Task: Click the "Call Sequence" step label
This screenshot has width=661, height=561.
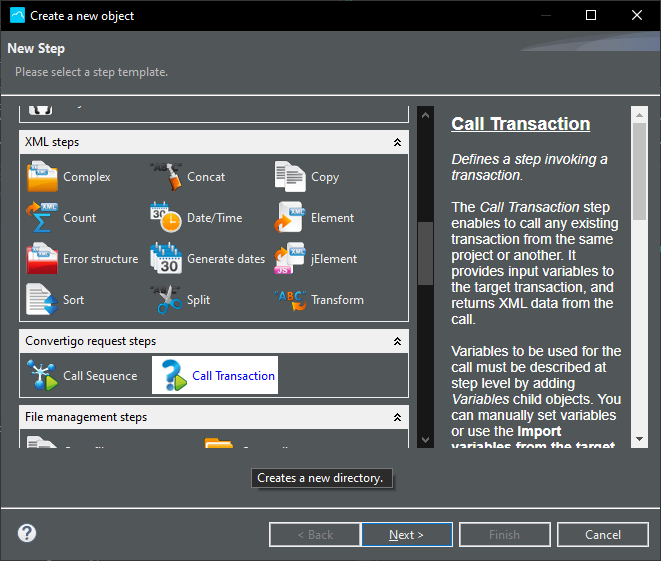Action: pos(100,376)
